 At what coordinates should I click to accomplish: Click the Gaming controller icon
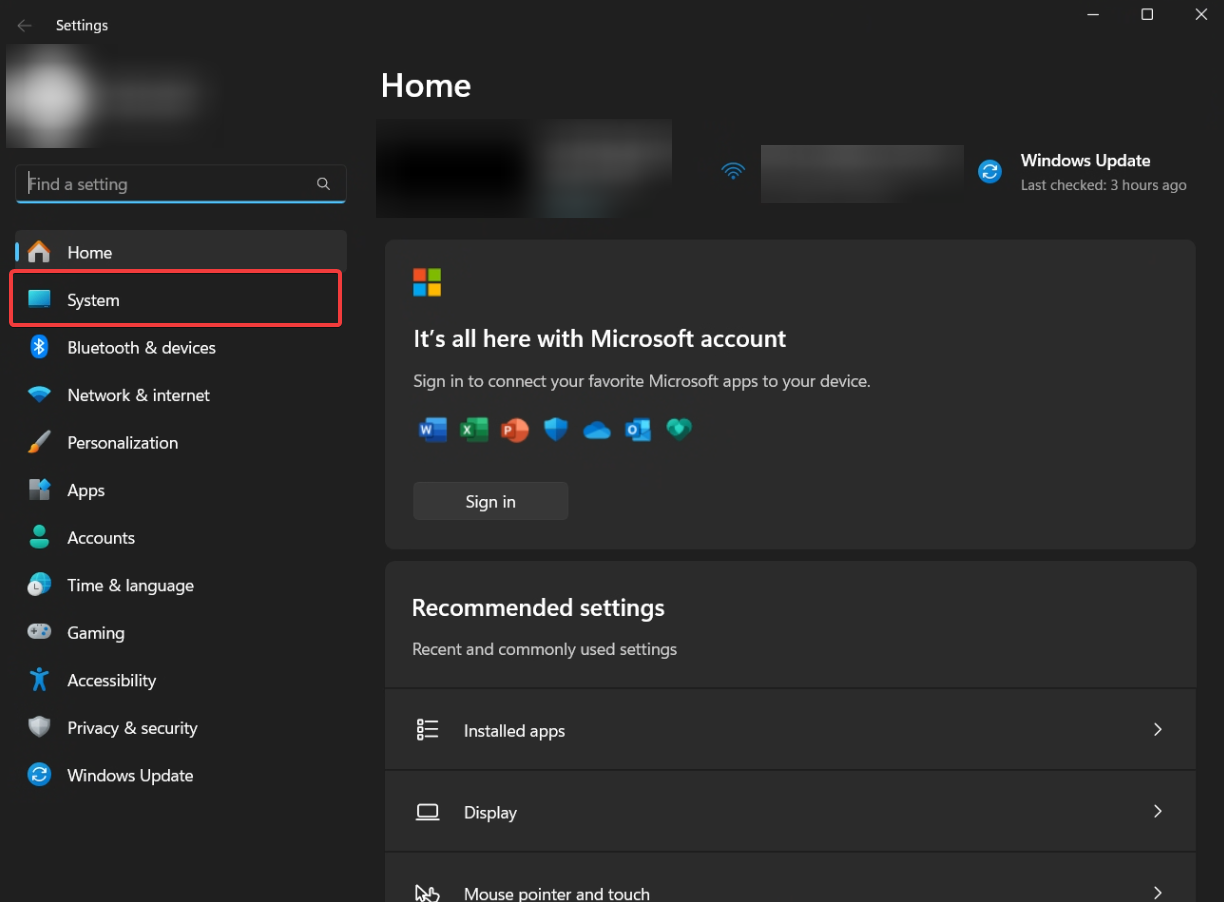[x=39, y=632]
